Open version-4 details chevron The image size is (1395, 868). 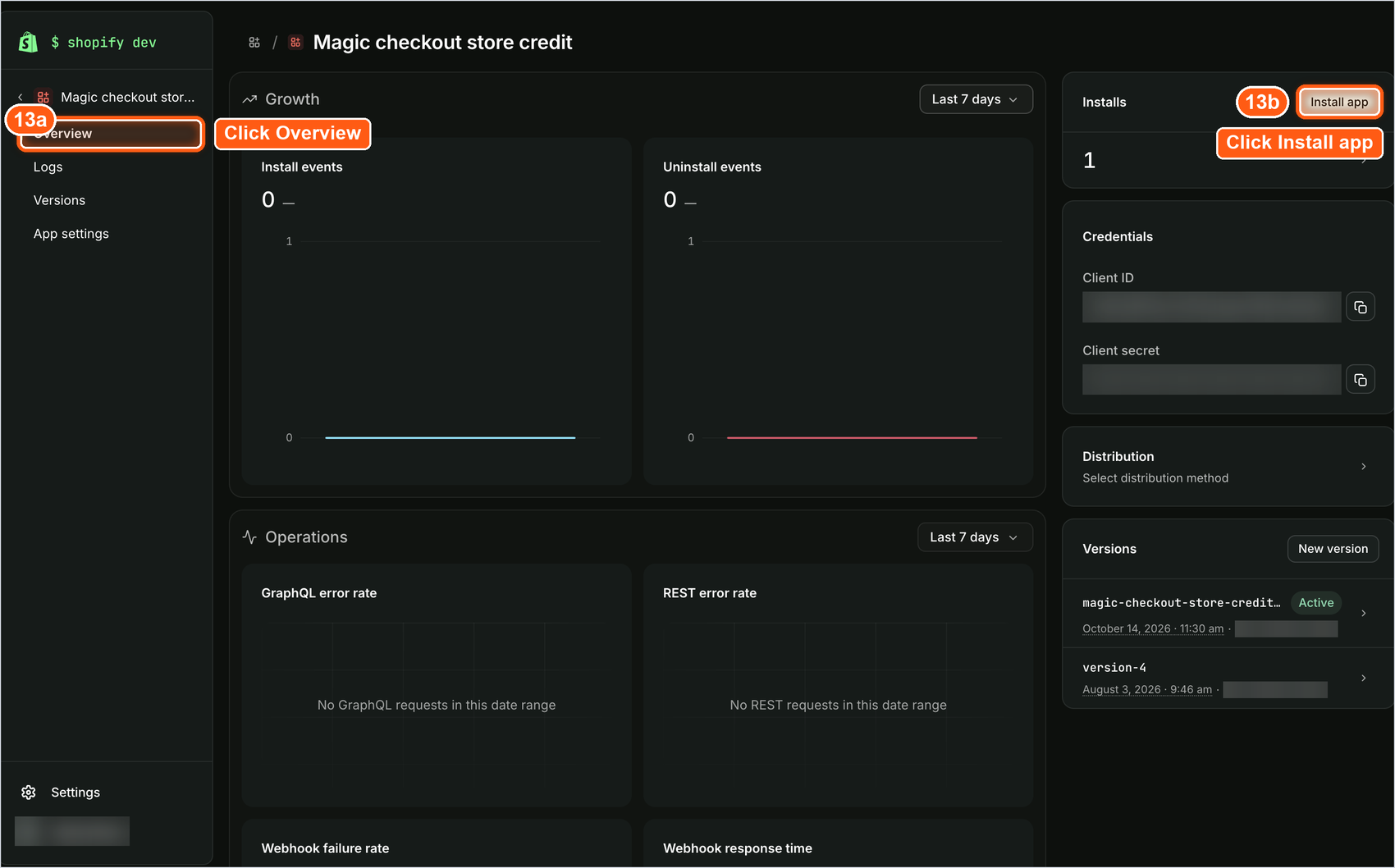(1364, 678)
